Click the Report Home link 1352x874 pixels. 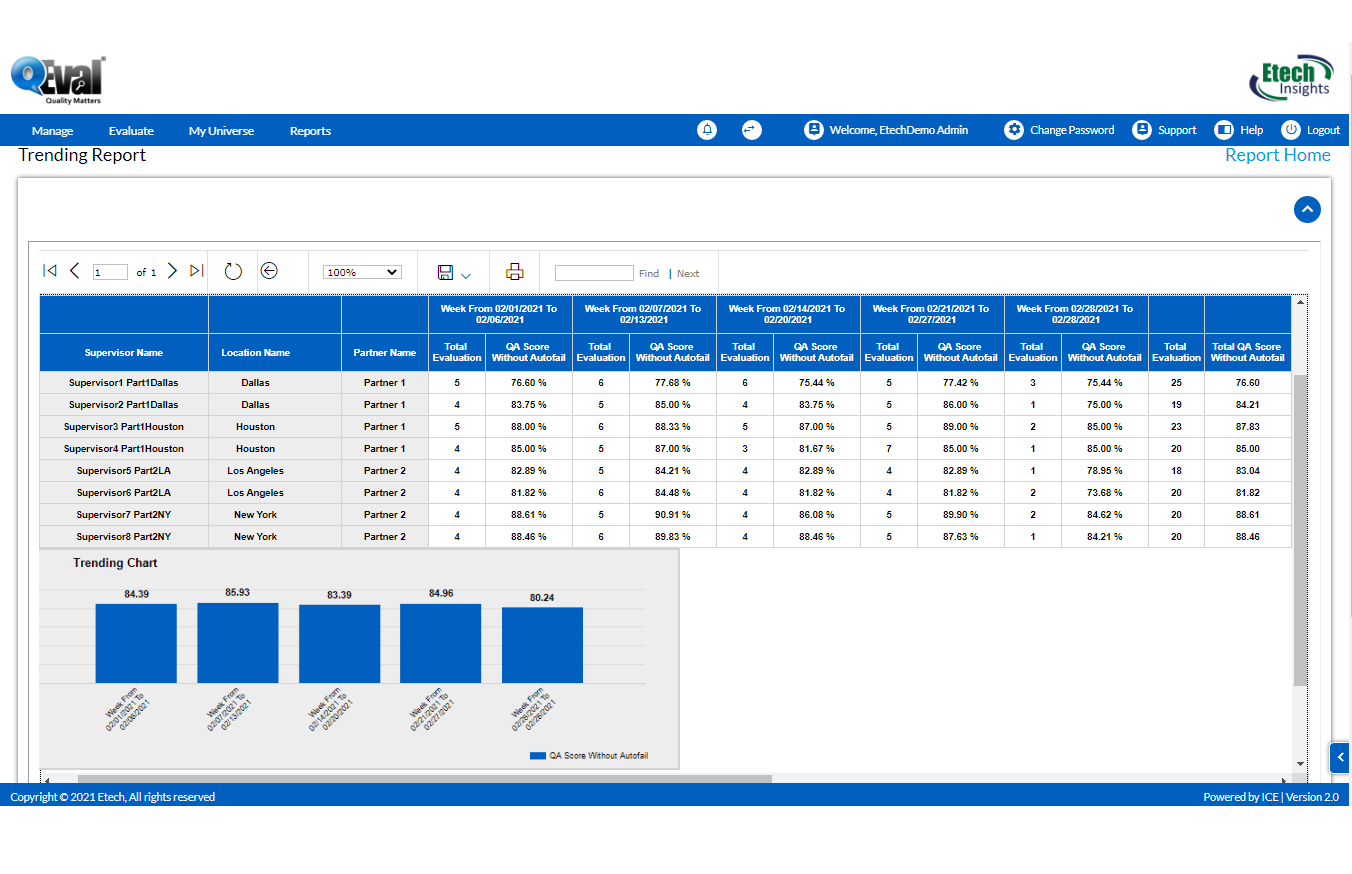pyautogui.click(x=1277, y=155)
